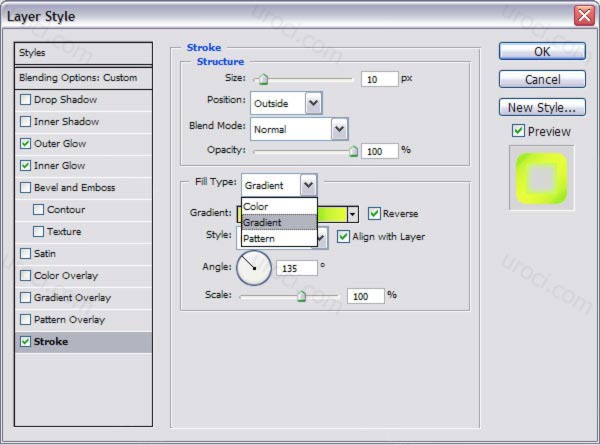The height and width of the screenshot is (445, 600).
Task: Click the New Style button
Action: [542, 107]
